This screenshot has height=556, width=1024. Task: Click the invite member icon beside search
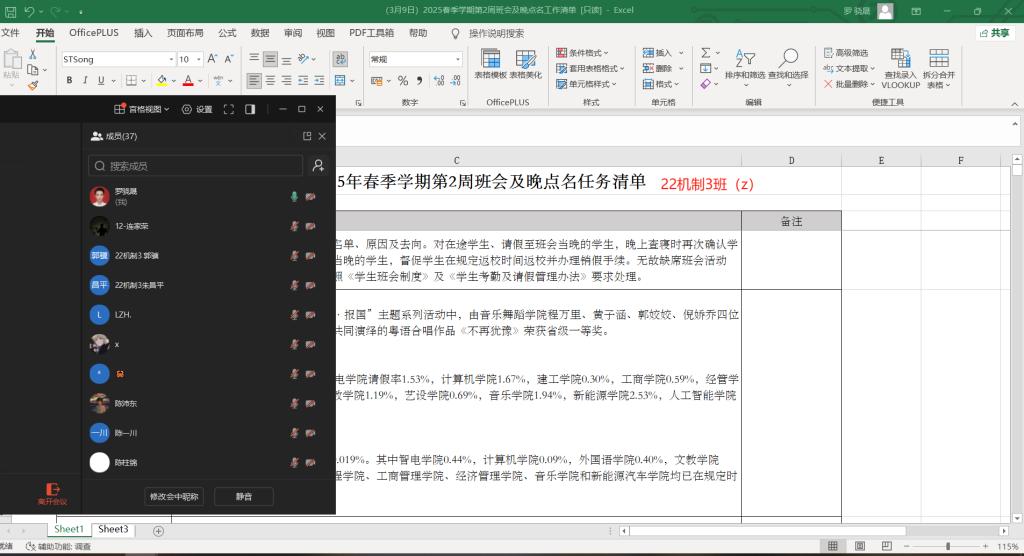(x=318, y=166)
